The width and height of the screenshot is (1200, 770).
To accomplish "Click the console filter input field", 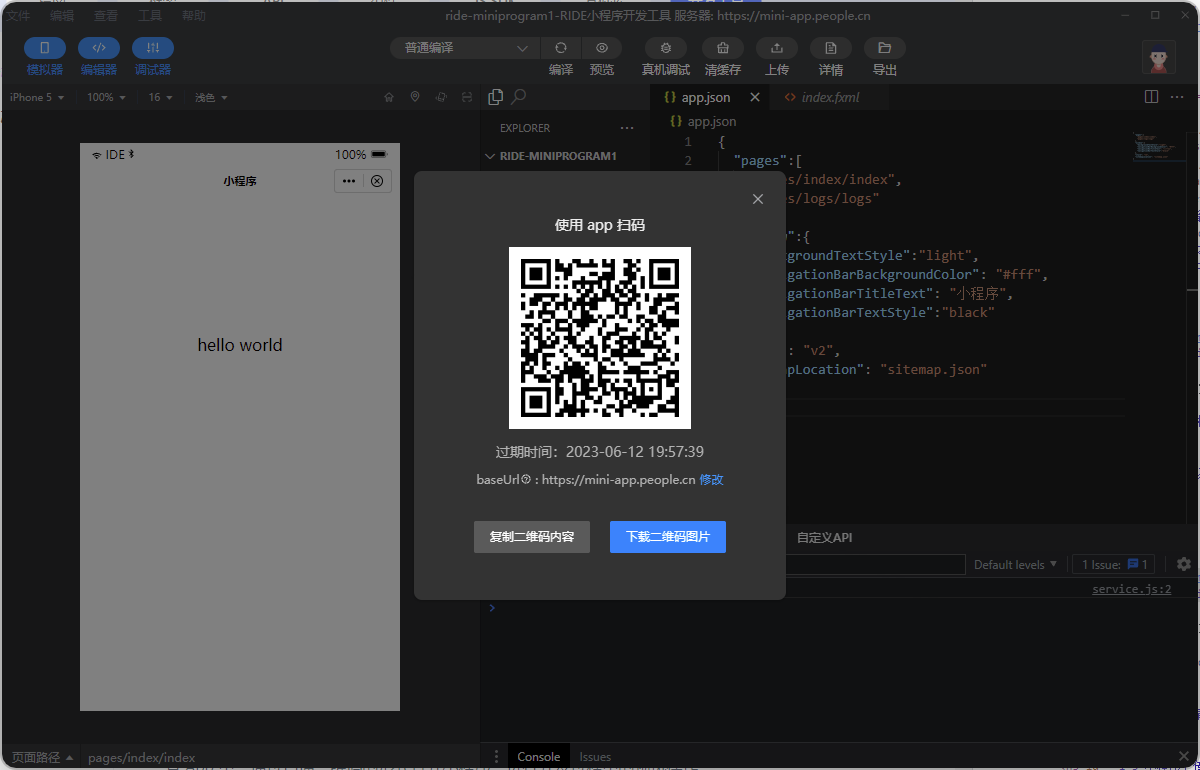I will (875, 565).
